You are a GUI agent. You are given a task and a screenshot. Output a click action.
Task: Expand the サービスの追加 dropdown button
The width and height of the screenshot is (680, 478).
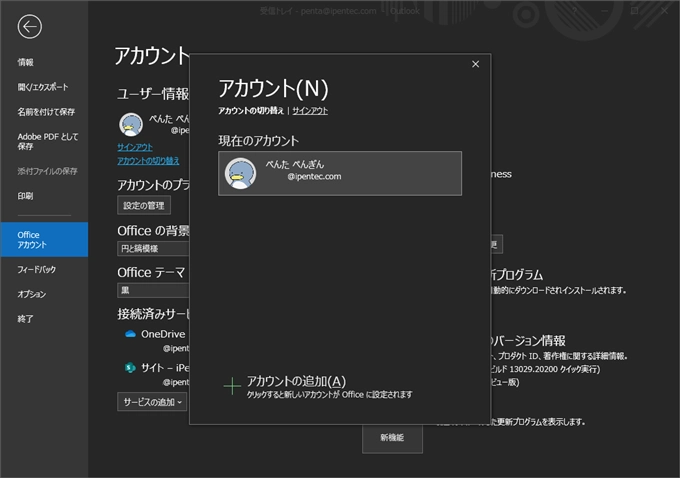[152, 402]
